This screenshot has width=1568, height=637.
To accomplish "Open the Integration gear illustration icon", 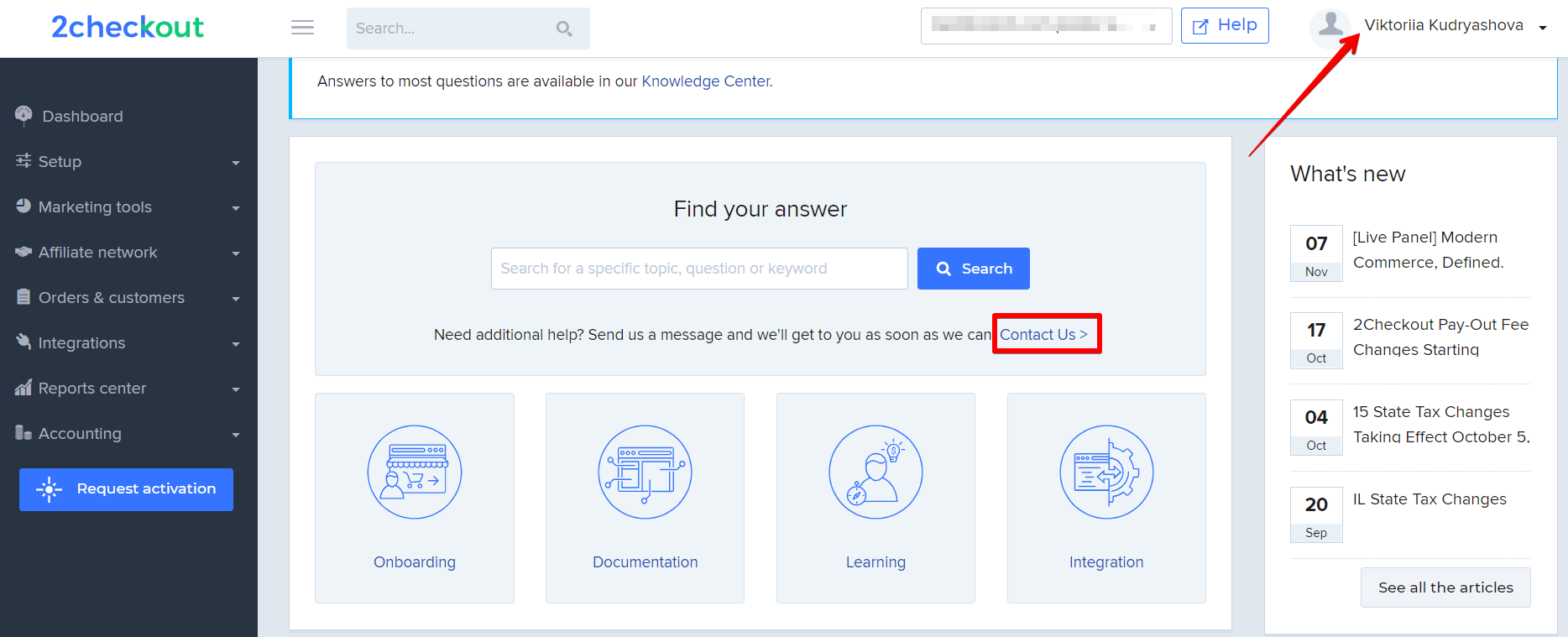I will pyautogui.click(x=1106, y=472).
